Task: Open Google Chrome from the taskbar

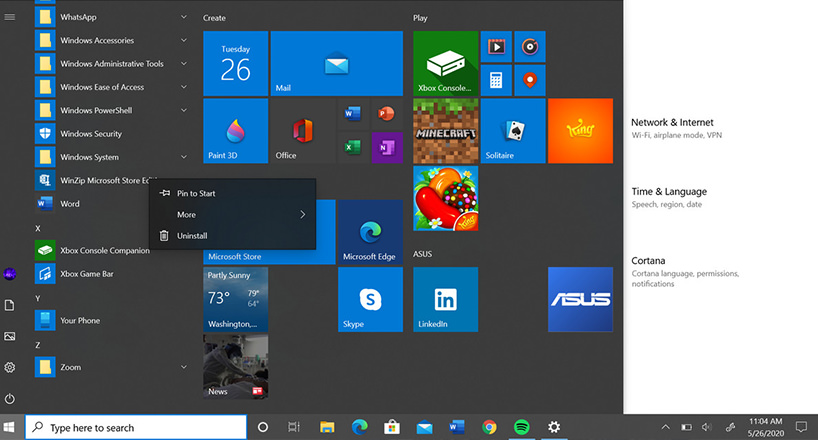Action: [489, 427]
